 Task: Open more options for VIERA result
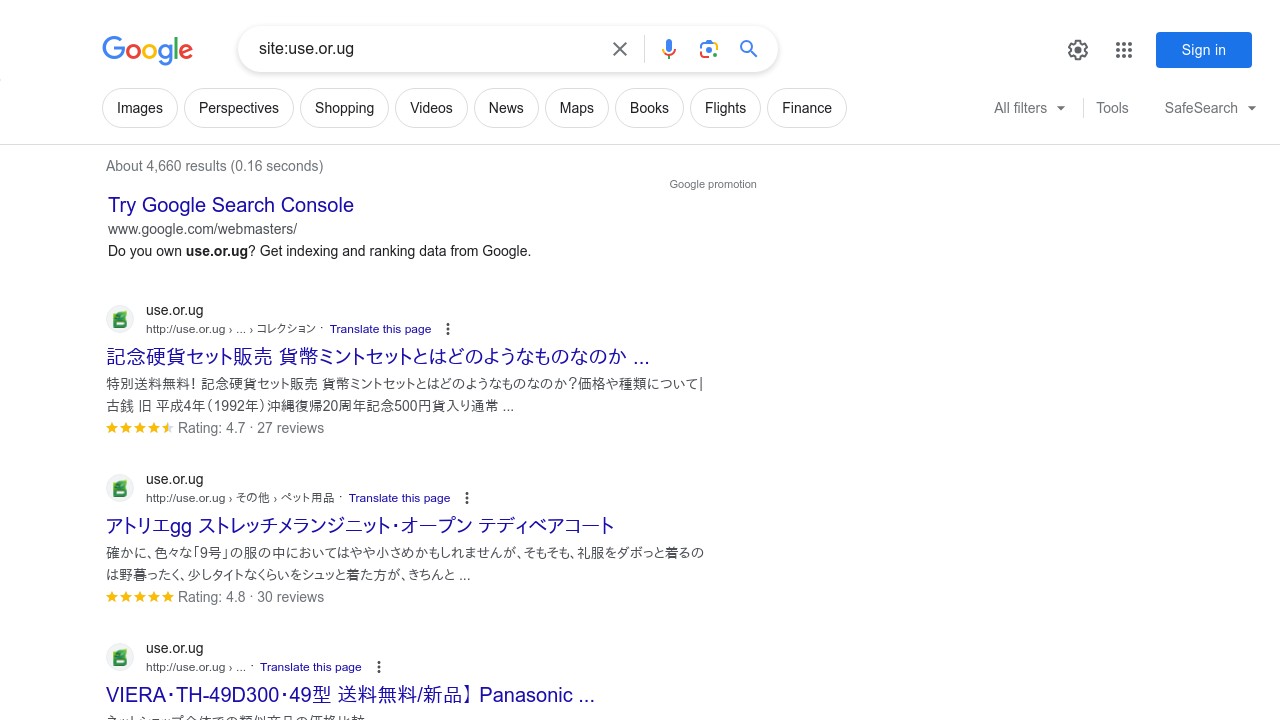(x=379, y=667)
